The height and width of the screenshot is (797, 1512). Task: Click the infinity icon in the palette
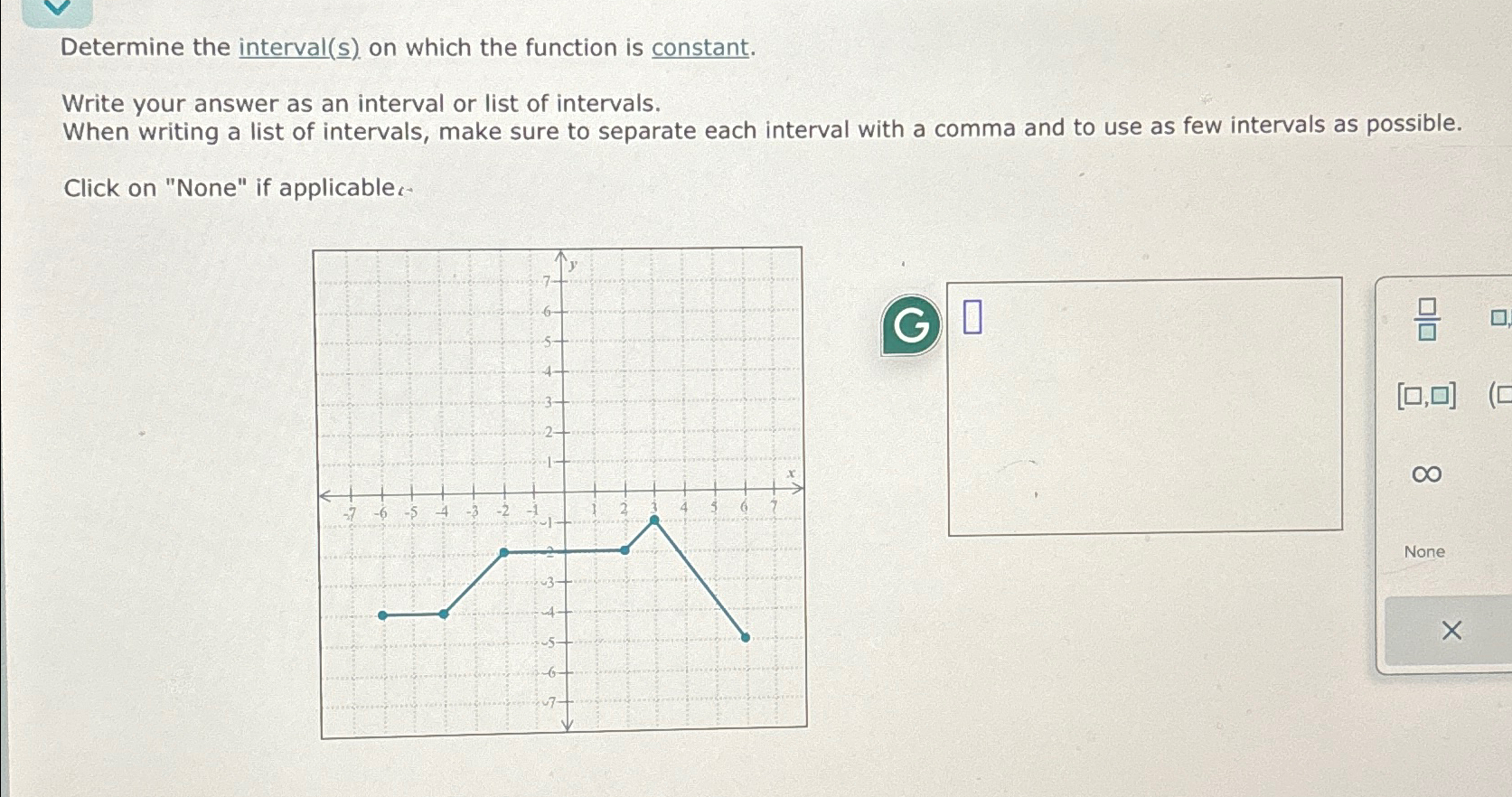point(1425,474)
